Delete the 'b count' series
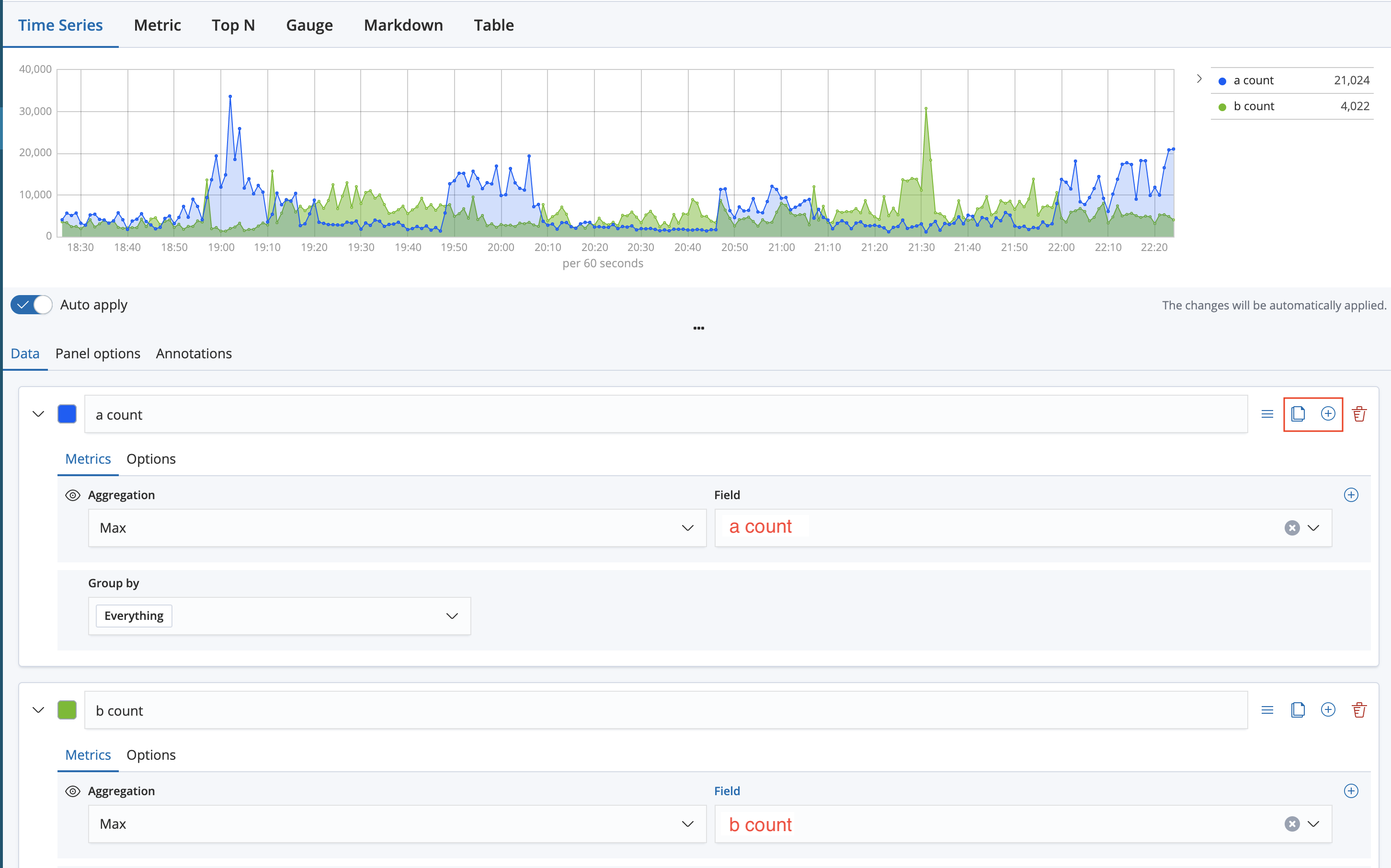1391x868 pixels. tap(1359, 710)
